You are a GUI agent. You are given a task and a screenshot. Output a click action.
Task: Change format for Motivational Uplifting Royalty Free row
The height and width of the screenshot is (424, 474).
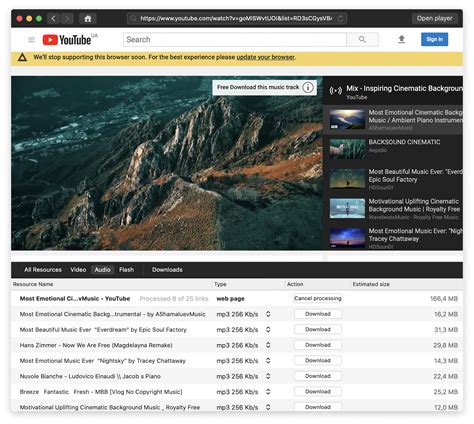coord(268,407)
